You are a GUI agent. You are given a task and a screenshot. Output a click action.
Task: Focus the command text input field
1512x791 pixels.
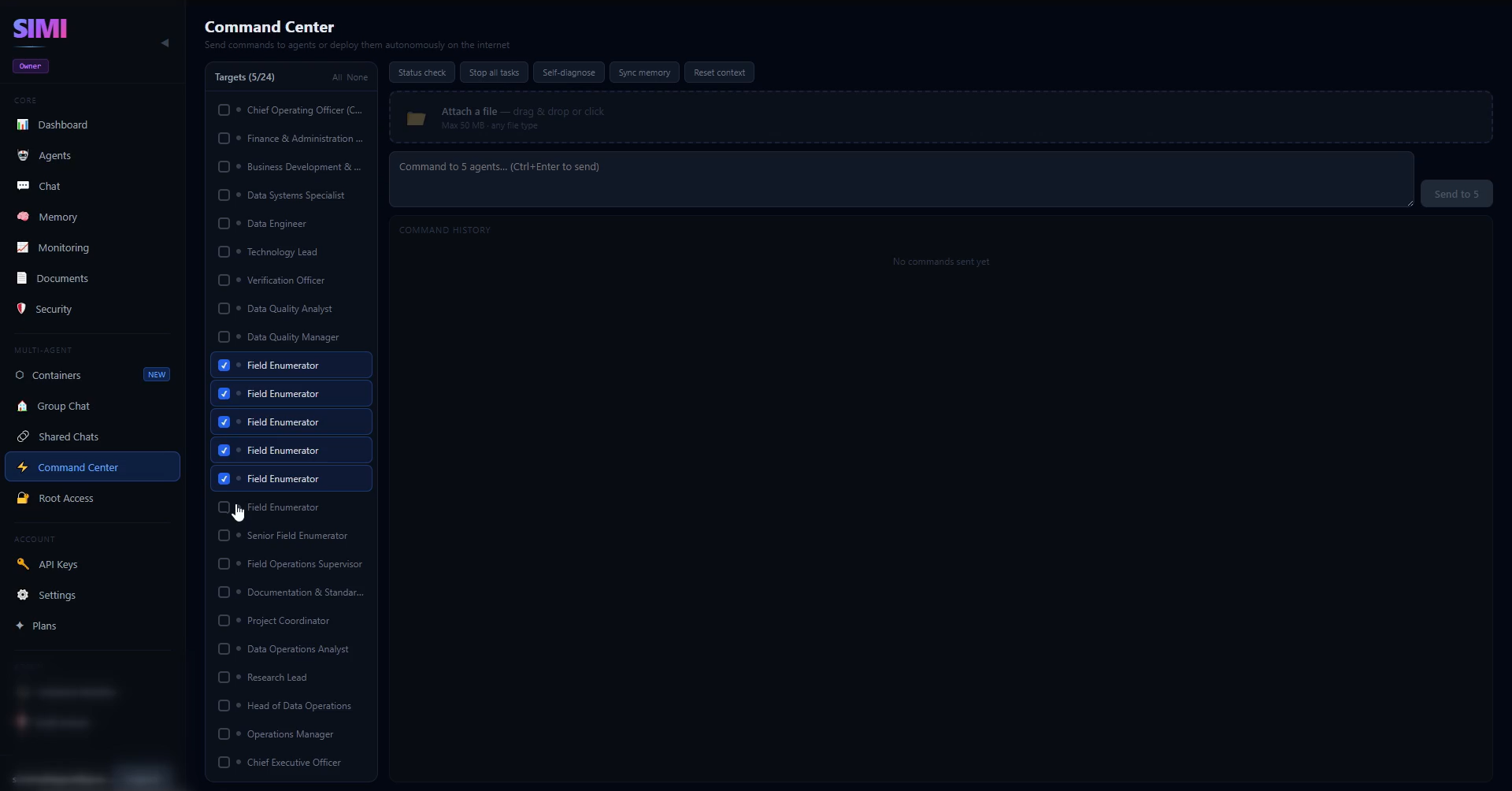[901, 180]
